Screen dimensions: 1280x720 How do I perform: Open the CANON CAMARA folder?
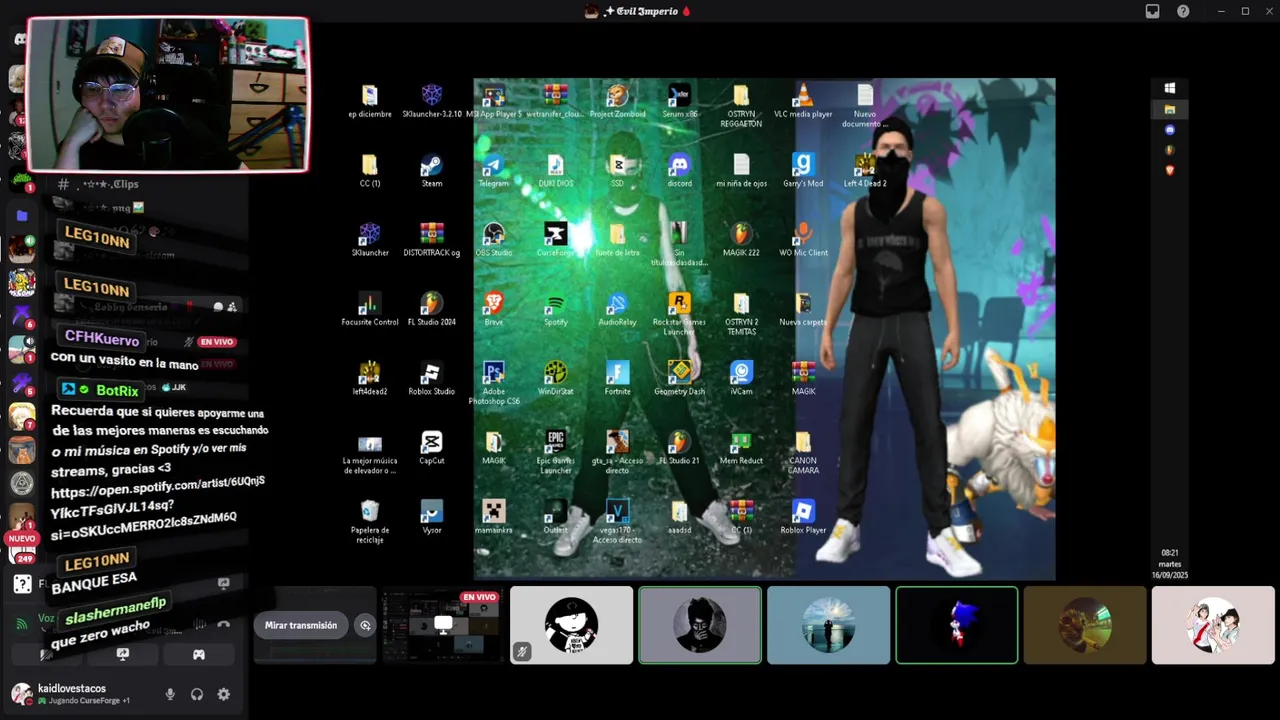click(803, 452)
